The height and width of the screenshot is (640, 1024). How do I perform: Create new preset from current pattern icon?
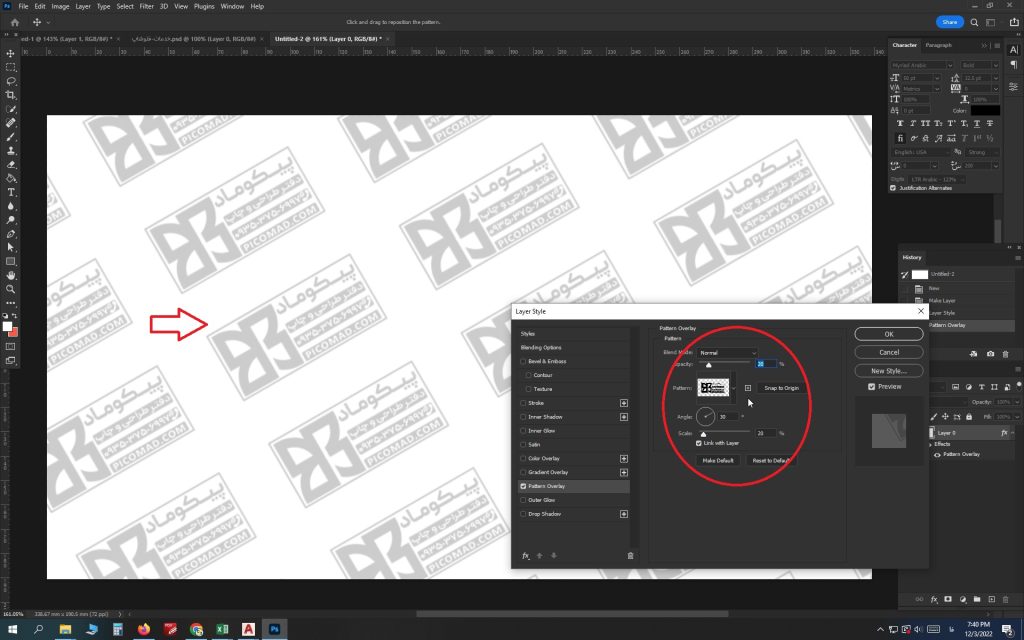(x=748, y=388)
